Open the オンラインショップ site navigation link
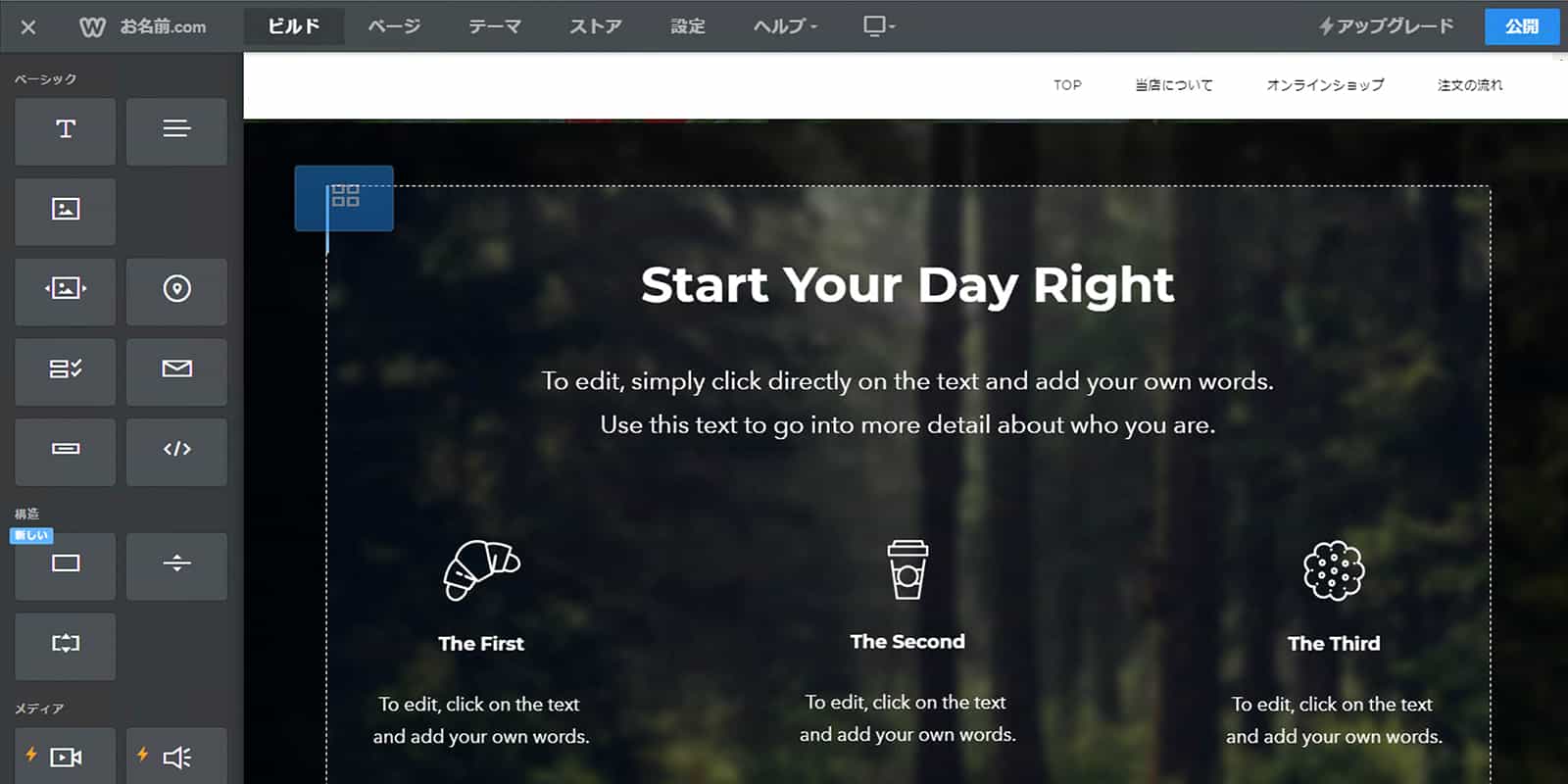1568x784 pixels. point(1325,85)
